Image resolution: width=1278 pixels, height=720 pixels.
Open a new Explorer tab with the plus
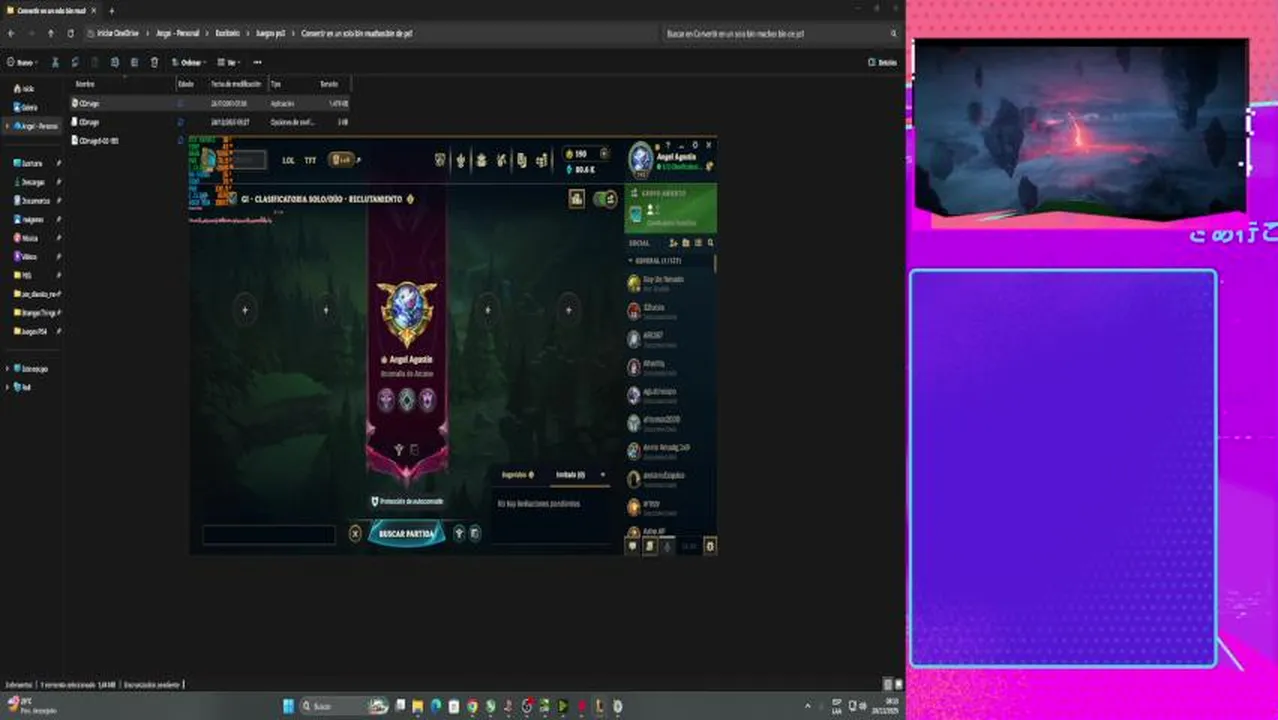[111, 10]
